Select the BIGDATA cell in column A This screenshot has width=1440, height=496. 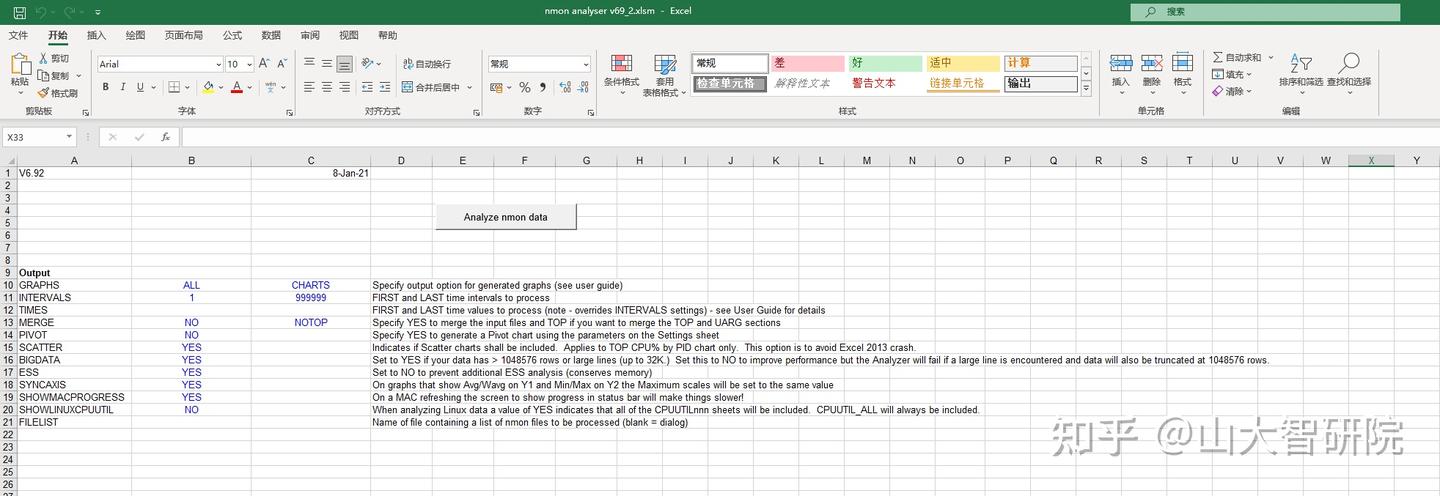(x=74, y=360)
